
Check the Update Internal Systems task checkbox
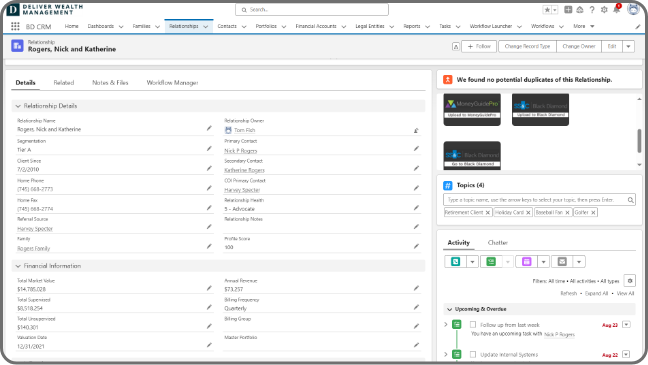[x=473, y=354]
